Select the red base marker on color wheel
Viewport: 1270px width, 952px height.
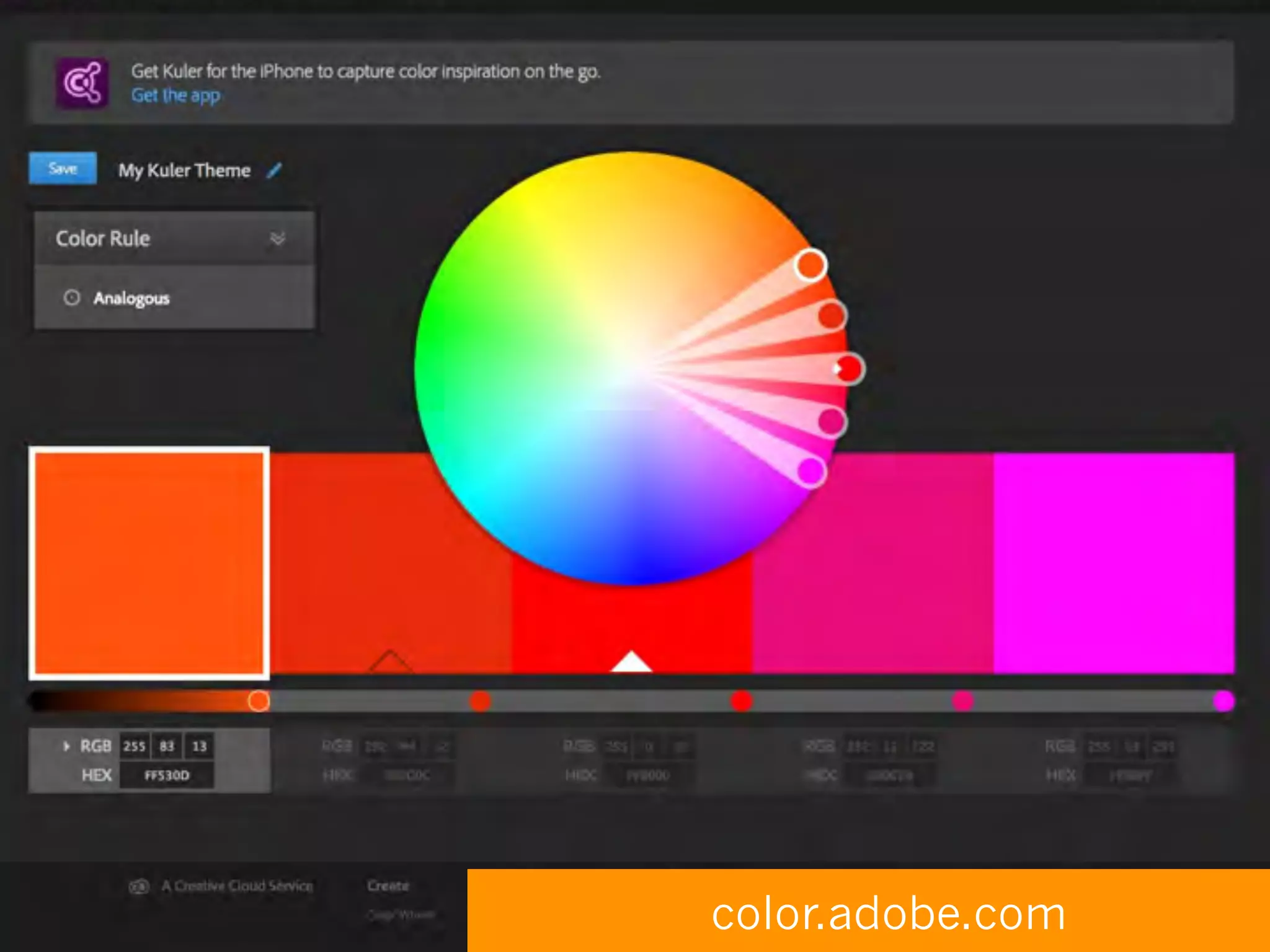pyautogui.click(x=848, y=369)
